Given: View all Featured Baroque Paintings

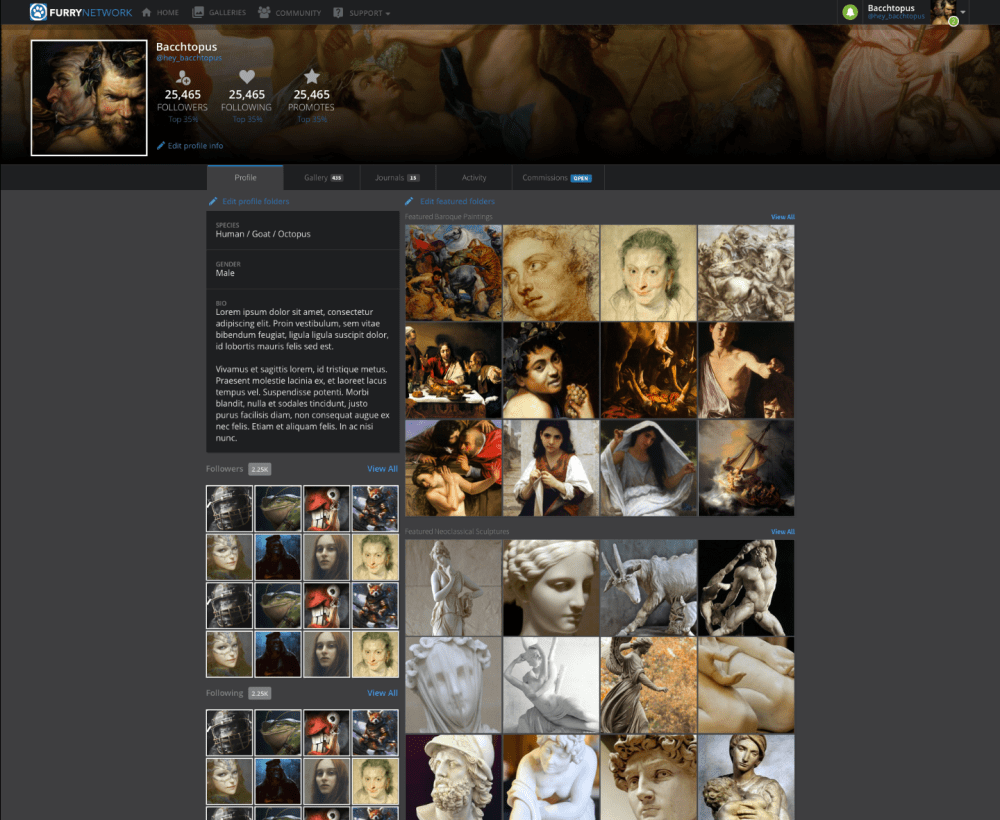Looking at the screenshot, I should coord(782,217).
